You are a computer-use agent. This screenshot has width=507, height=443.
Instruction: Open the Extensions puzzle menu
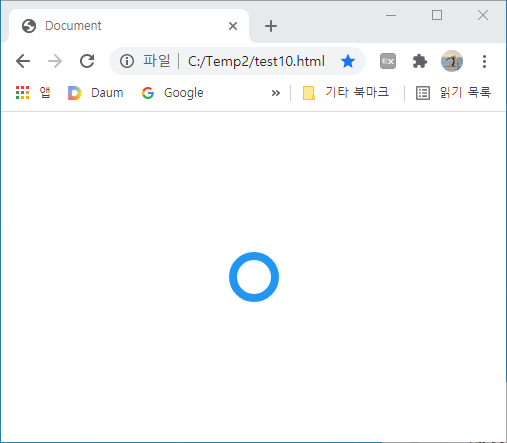coord(420,61)
